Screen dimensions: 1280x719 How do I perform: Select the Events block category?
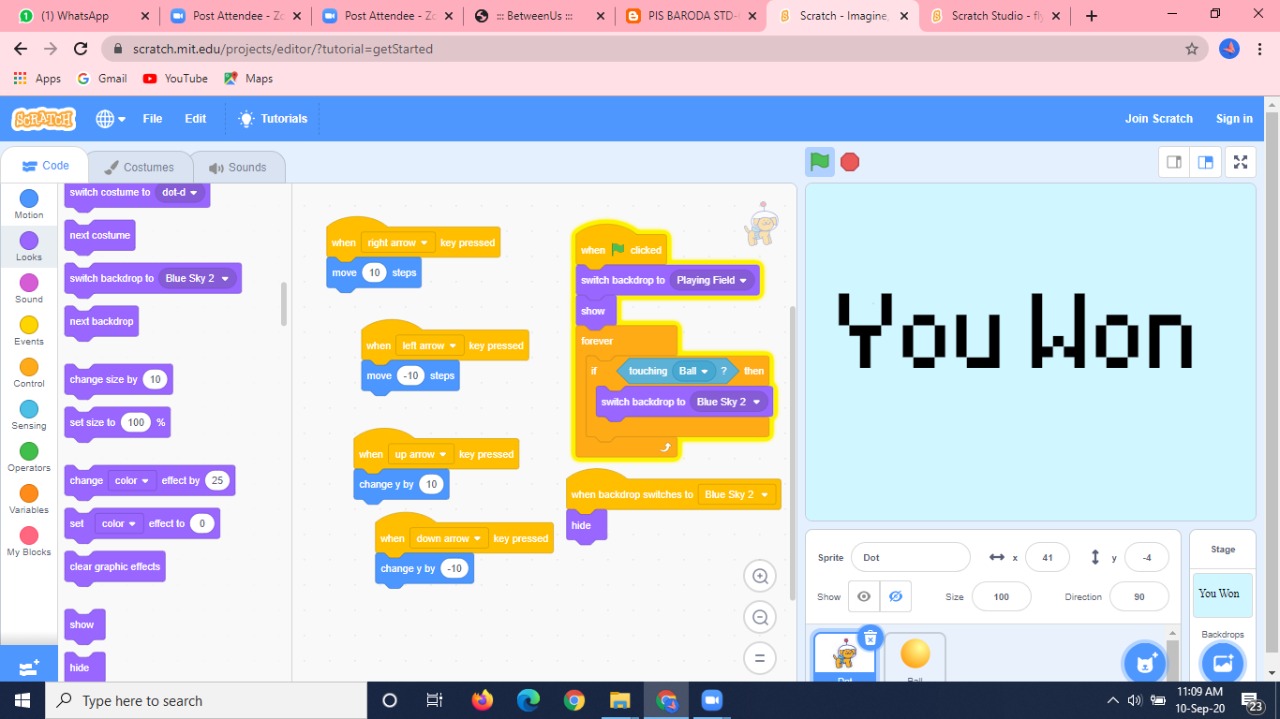click(x=28, y=332)
